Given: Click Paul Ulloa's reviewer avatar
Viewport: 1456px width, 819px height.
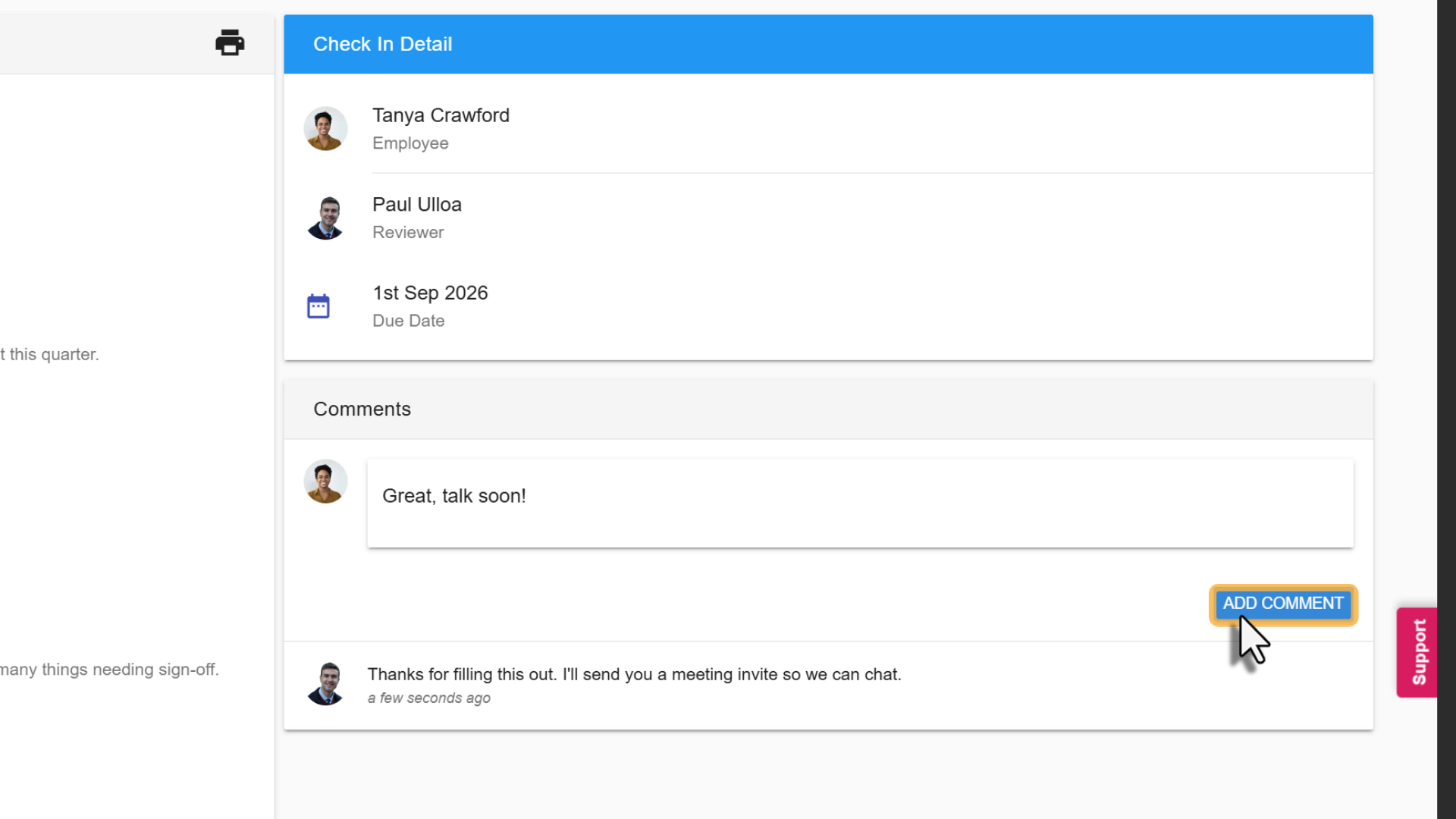Looking at the screenshot, I should (x=325, y=218).
